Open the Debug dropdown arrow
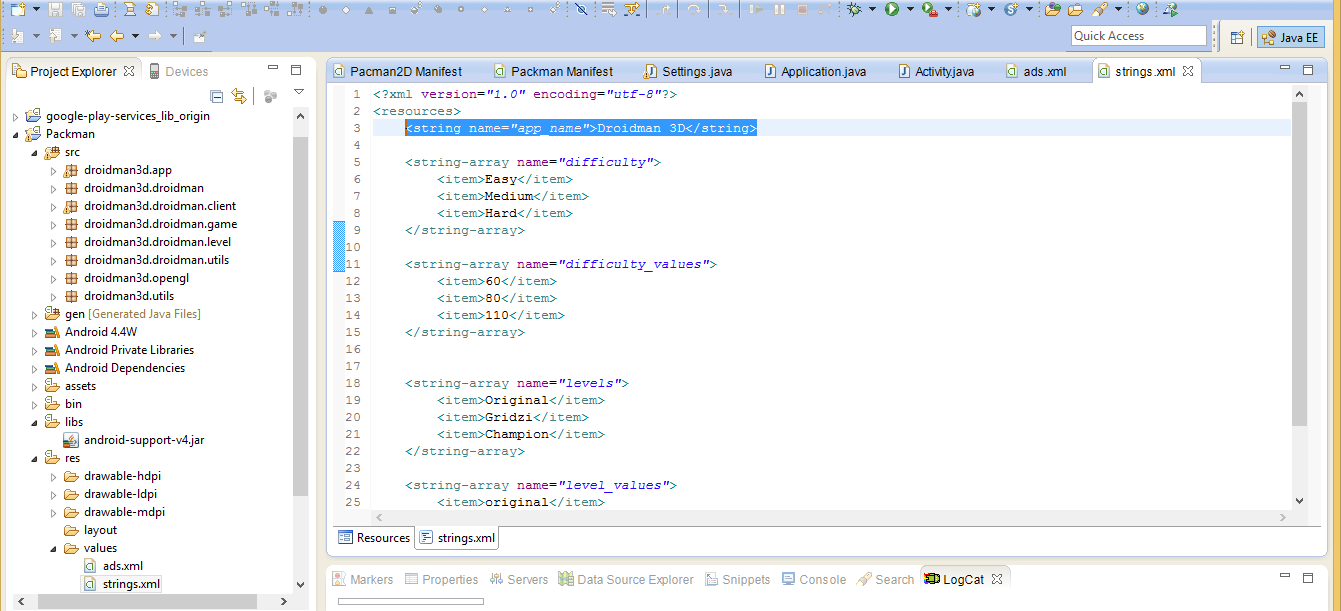 (872, 9)
